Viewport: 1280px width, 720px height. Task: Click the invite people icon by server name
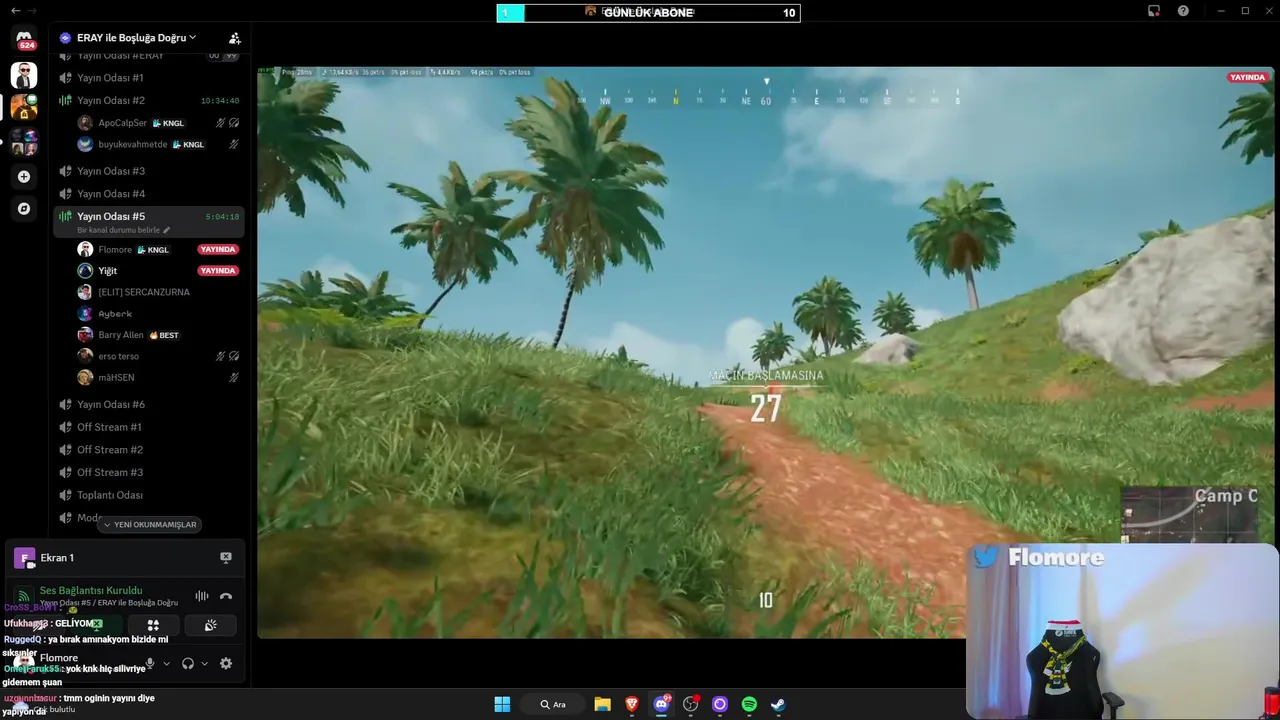[234, 38]
